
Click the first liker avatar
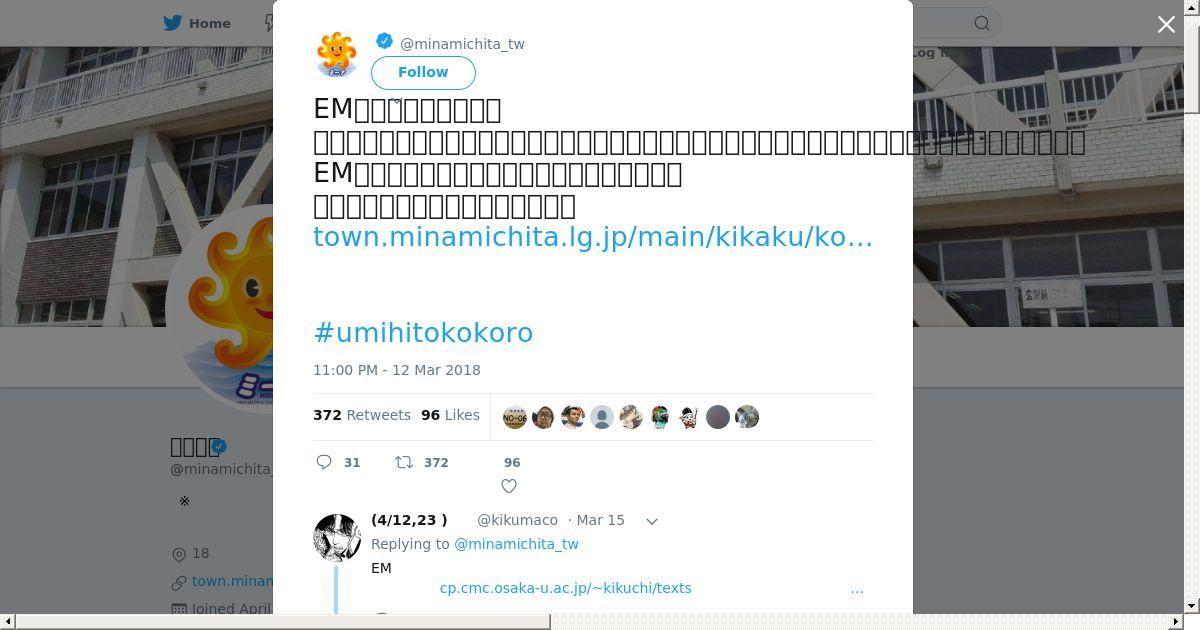pyautogui.click(x=515, y=417)
